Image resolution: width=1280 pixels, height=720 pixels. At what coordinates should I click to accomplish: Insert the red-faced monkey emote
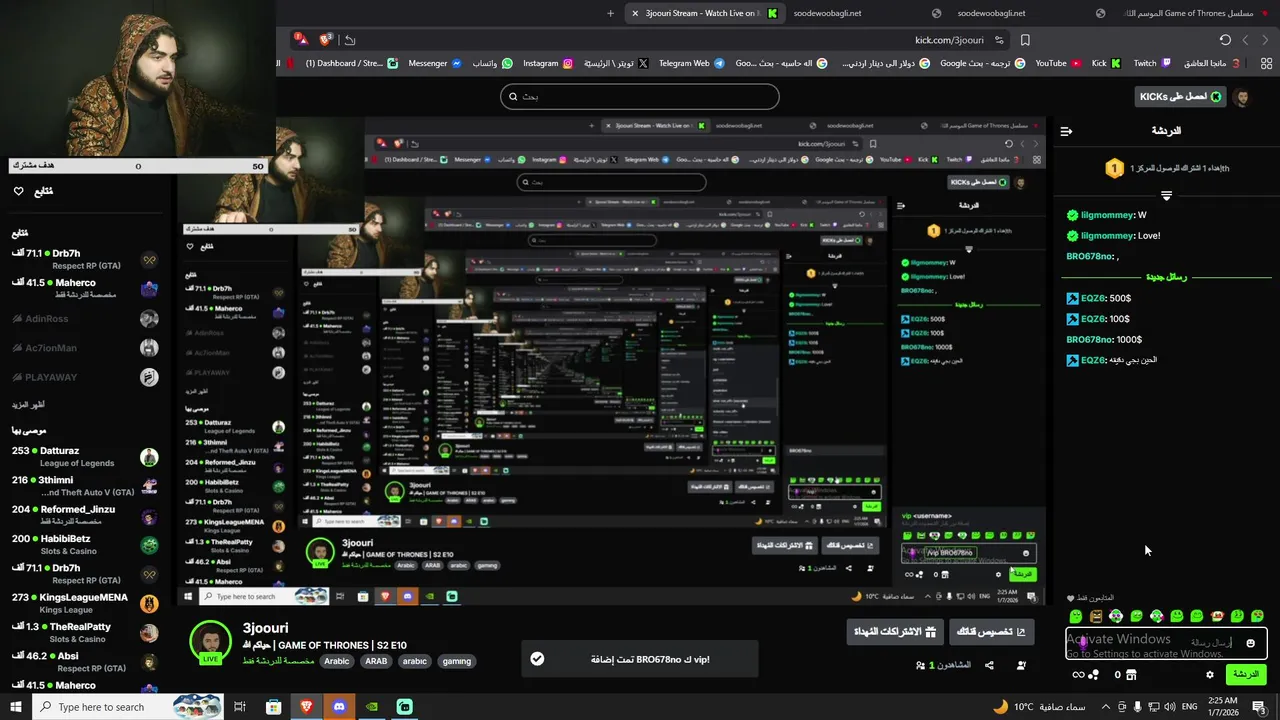tap(1217, 616)
